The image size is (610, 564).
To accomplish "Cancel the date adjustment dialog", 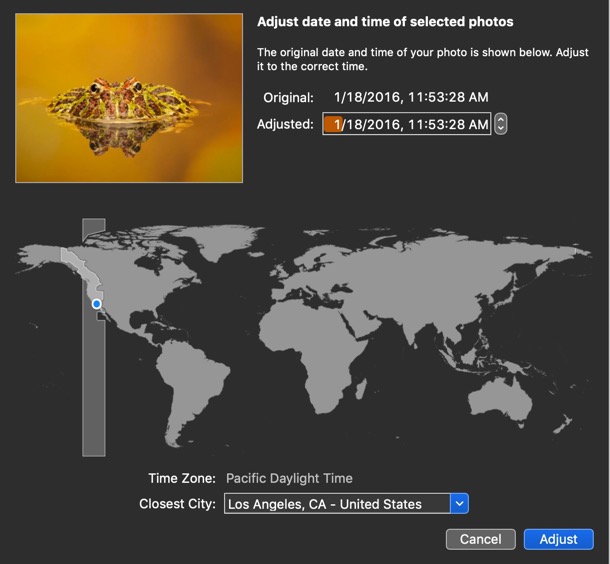I will (480, 539).
